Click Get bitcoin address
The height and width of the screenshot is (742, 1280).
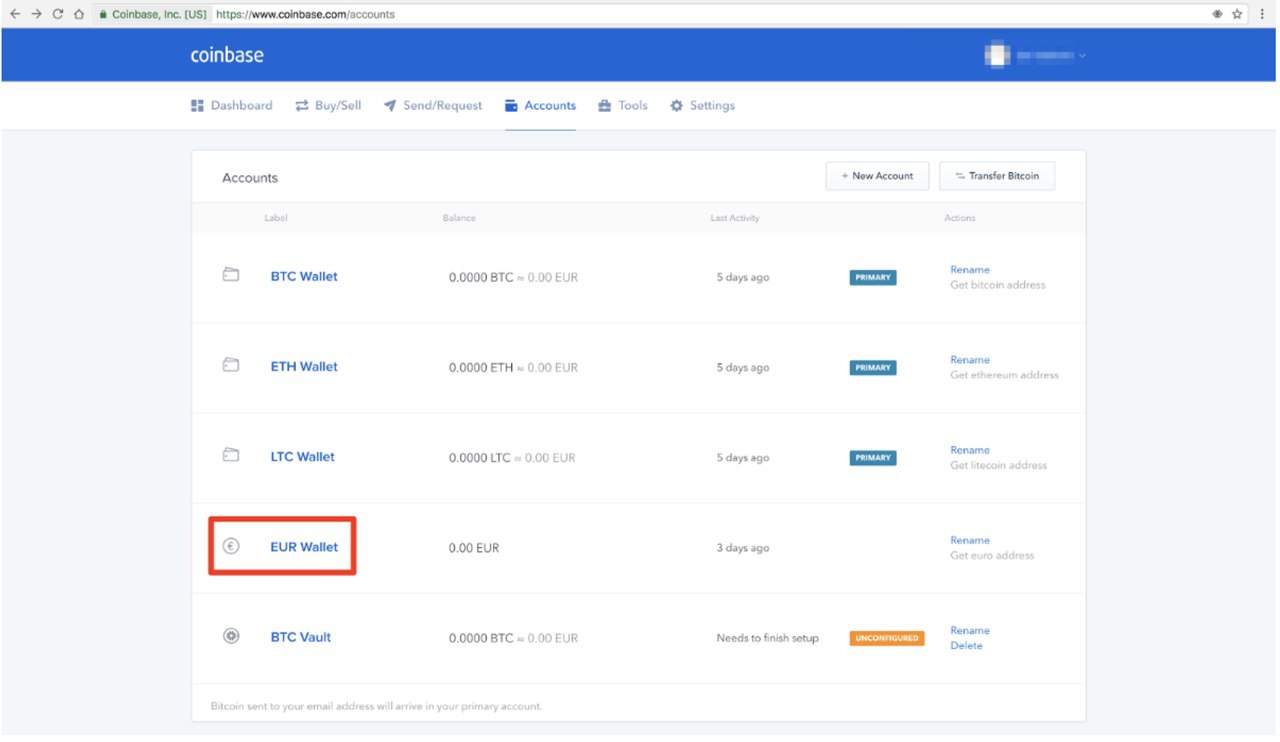(997, 285)
